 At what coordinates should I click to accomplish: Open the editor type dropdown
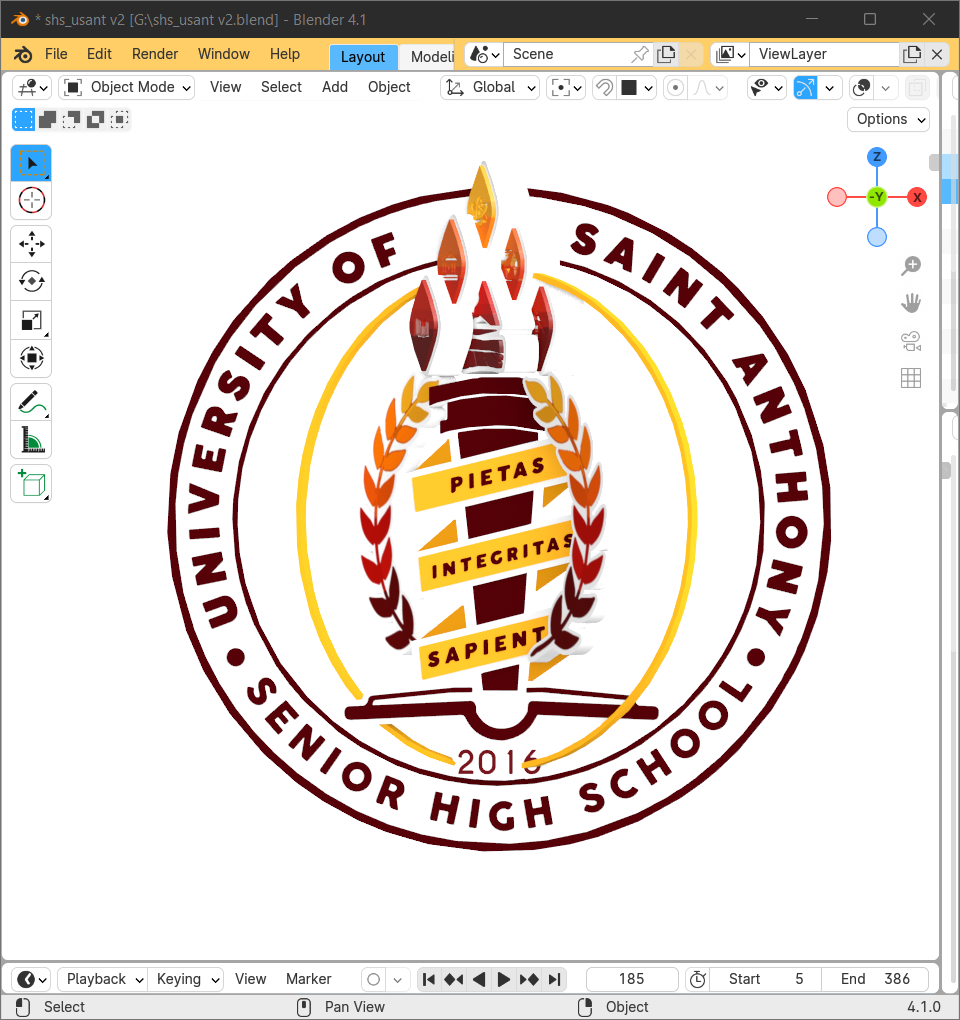coord(32,87)
